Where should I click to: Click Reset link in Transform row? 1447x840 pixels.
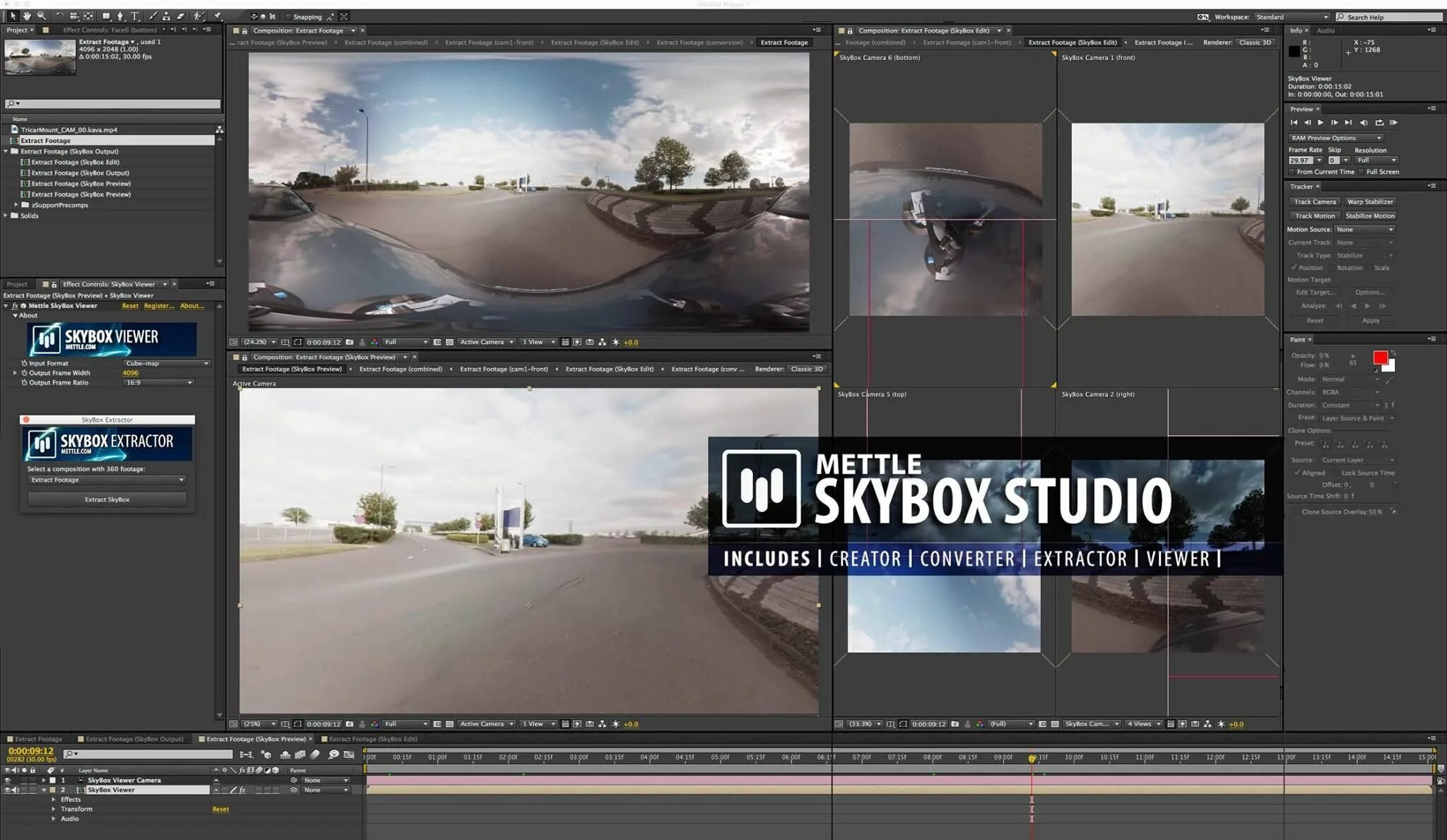220,809
